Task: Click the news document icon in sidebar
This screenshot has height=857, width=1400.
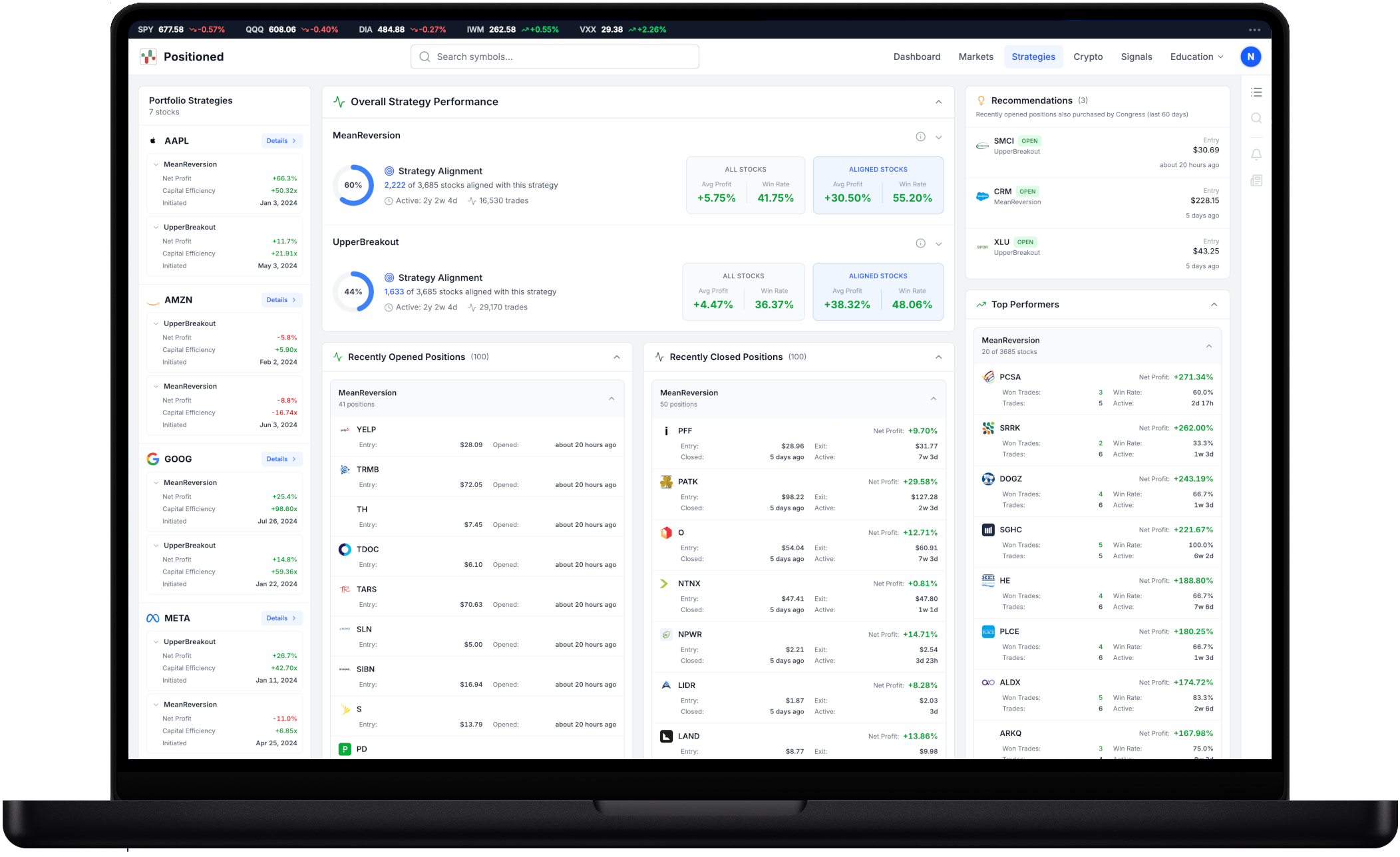Action: coord(1256,181)
